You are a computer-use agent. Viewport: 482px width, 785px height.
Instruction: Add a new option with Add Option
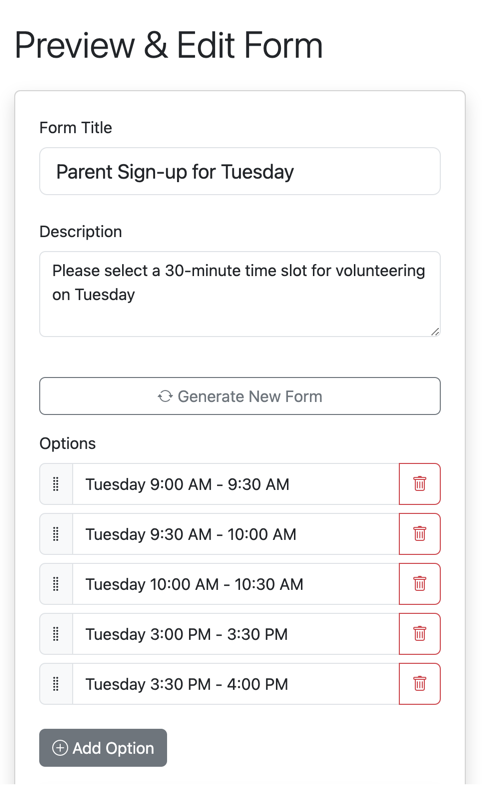pyautogui.click(x=103, y=748)
